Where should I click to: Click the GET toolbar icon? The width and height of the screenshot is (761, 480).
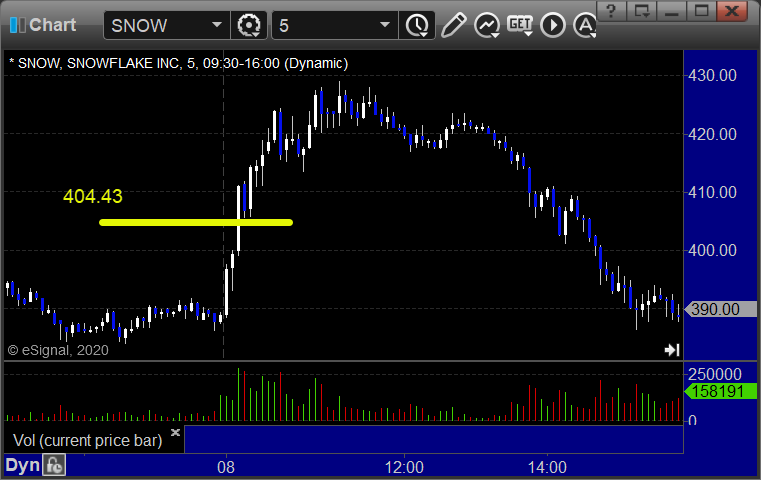pos(520,25)
